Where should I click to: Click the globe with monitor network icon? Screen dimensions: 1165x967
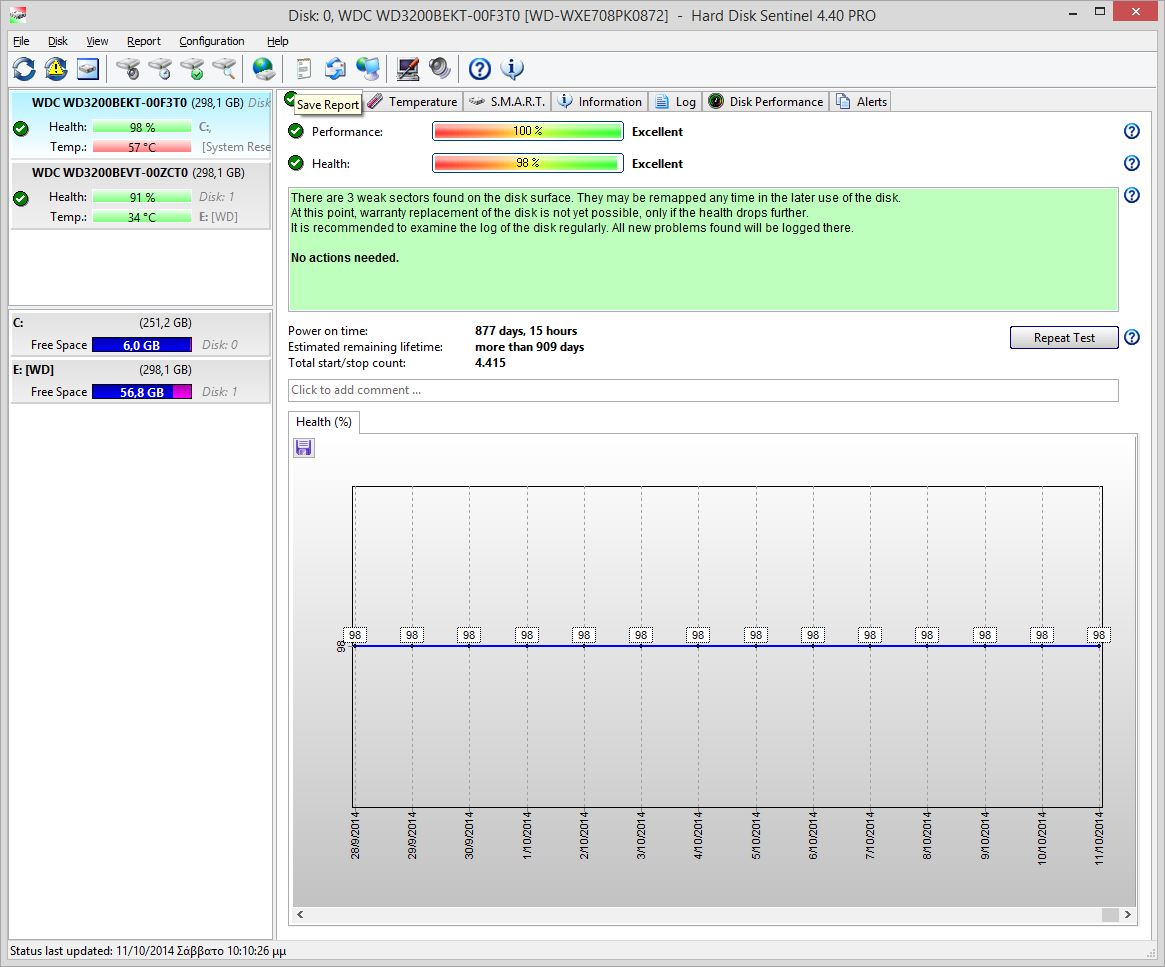click(367, 69)
